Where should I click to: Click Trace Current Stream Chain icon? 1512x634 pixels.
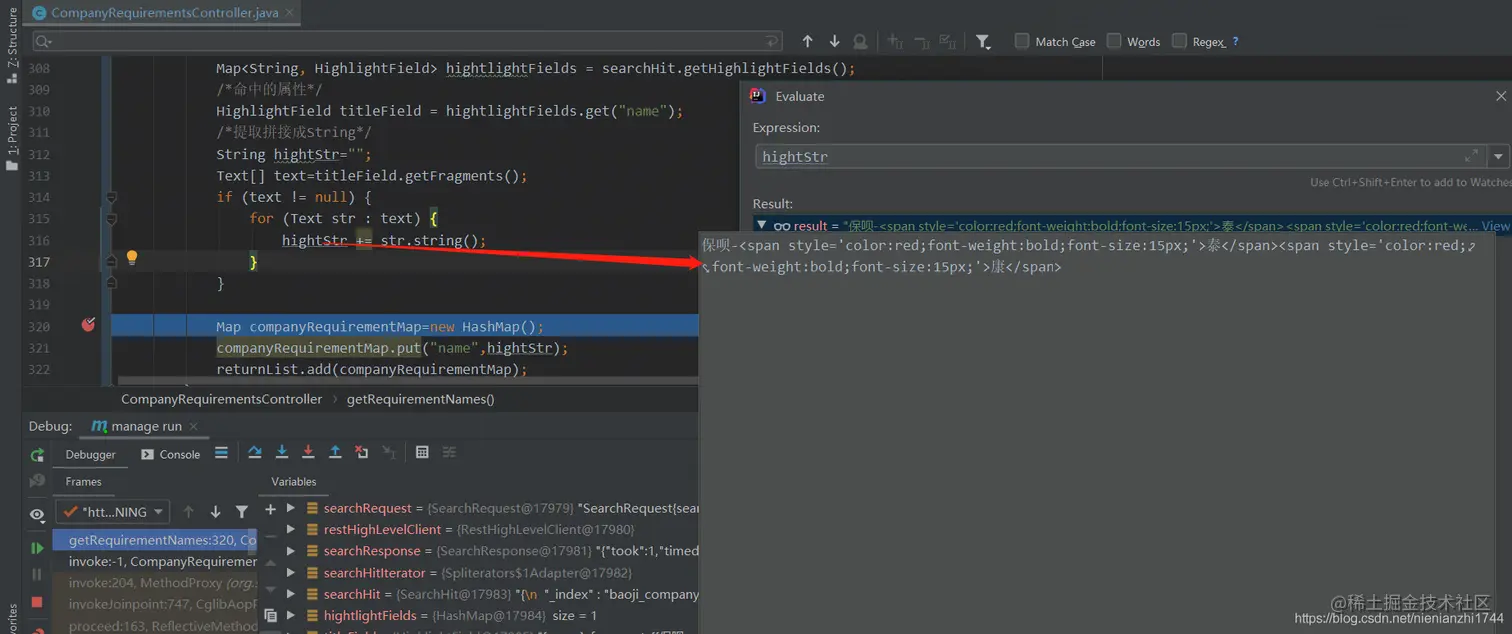[450, 453]
